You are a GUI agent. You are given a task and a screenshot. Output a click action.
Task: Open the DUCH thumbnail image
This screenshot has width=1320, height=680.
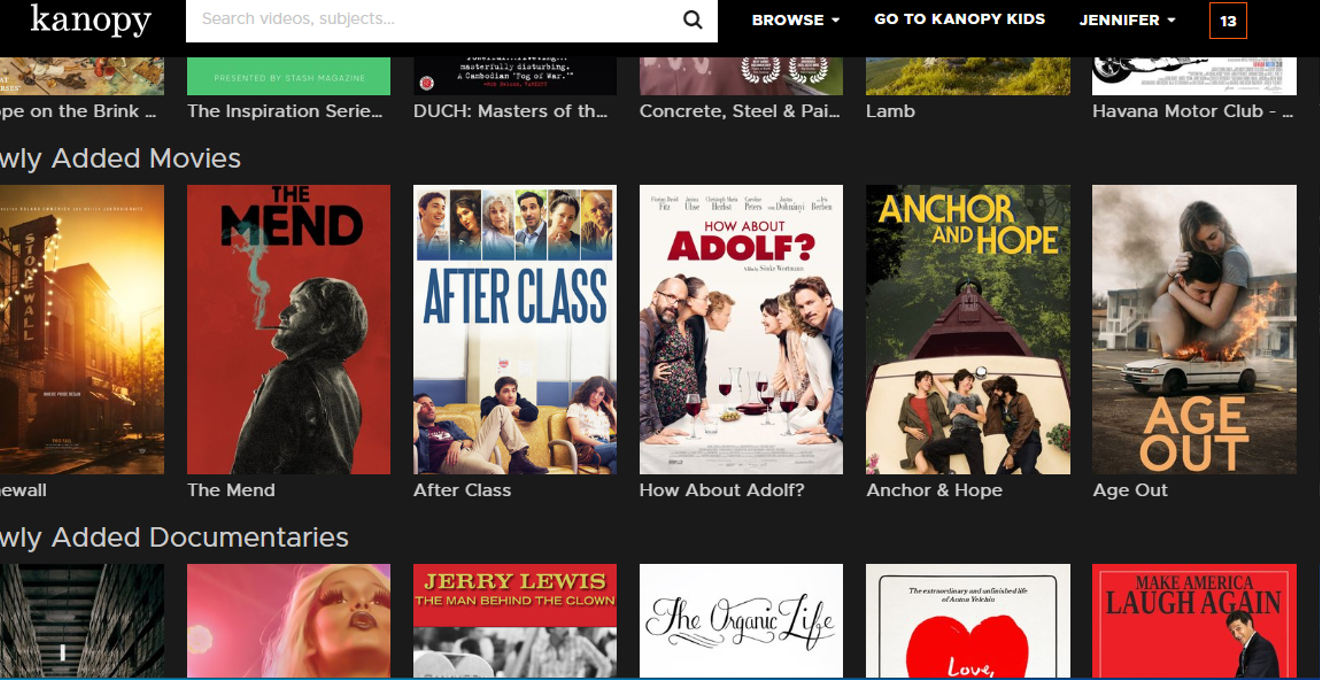click(x=515, y=76)
